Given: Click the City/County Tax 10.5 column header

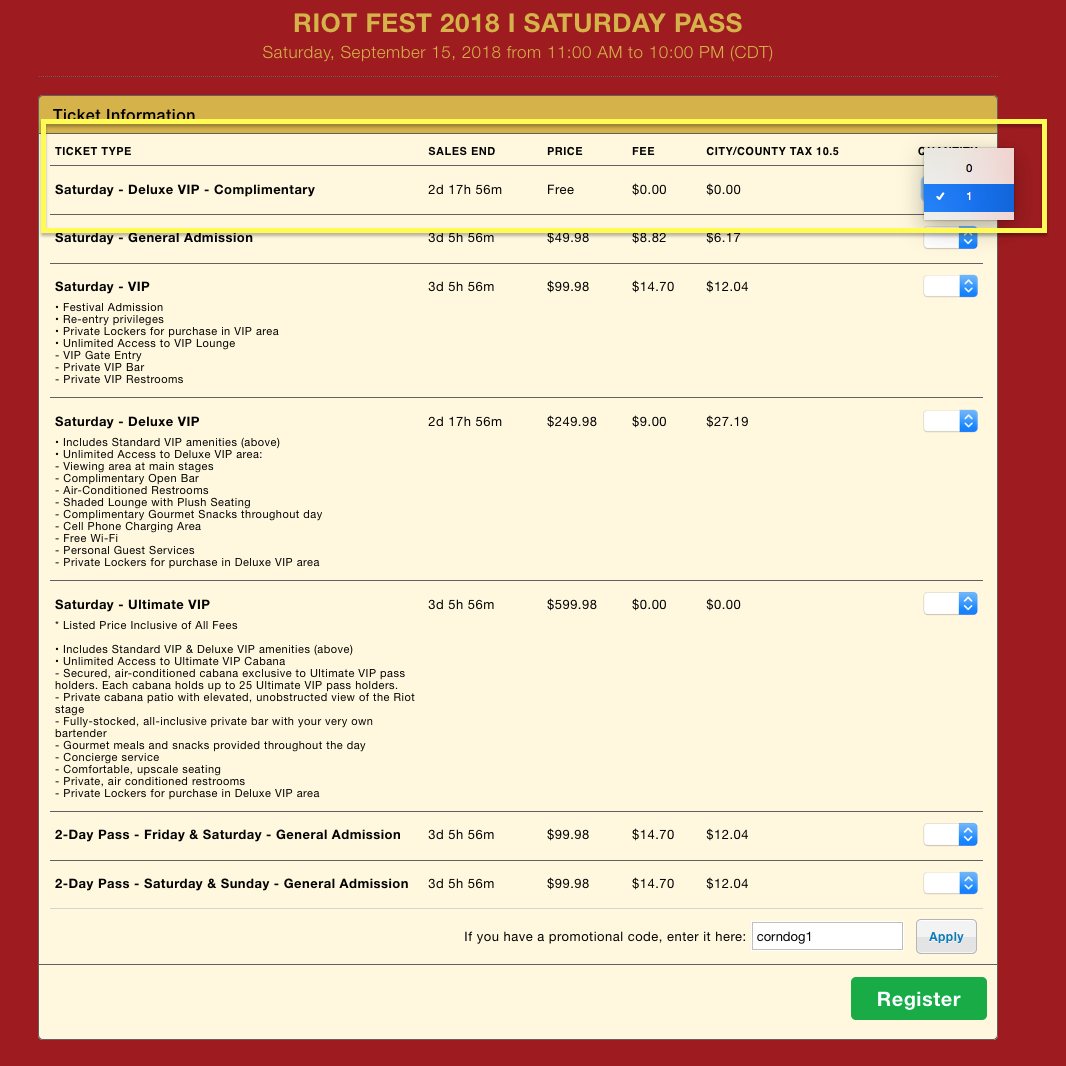Looking at the screenshot, I should [772, 151].
